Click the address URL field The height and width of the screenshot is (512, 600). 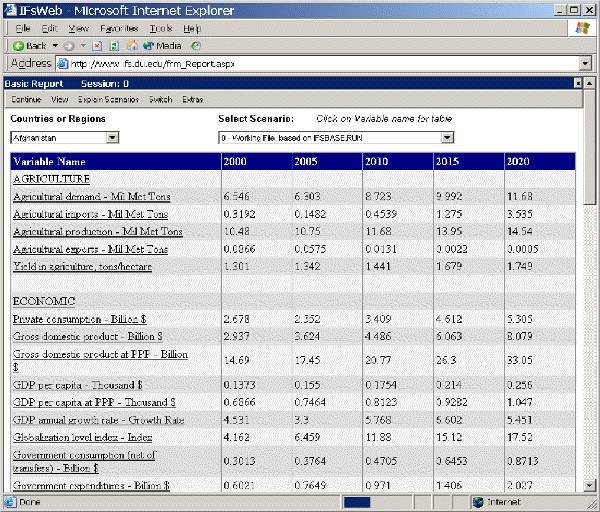point(318,64)
